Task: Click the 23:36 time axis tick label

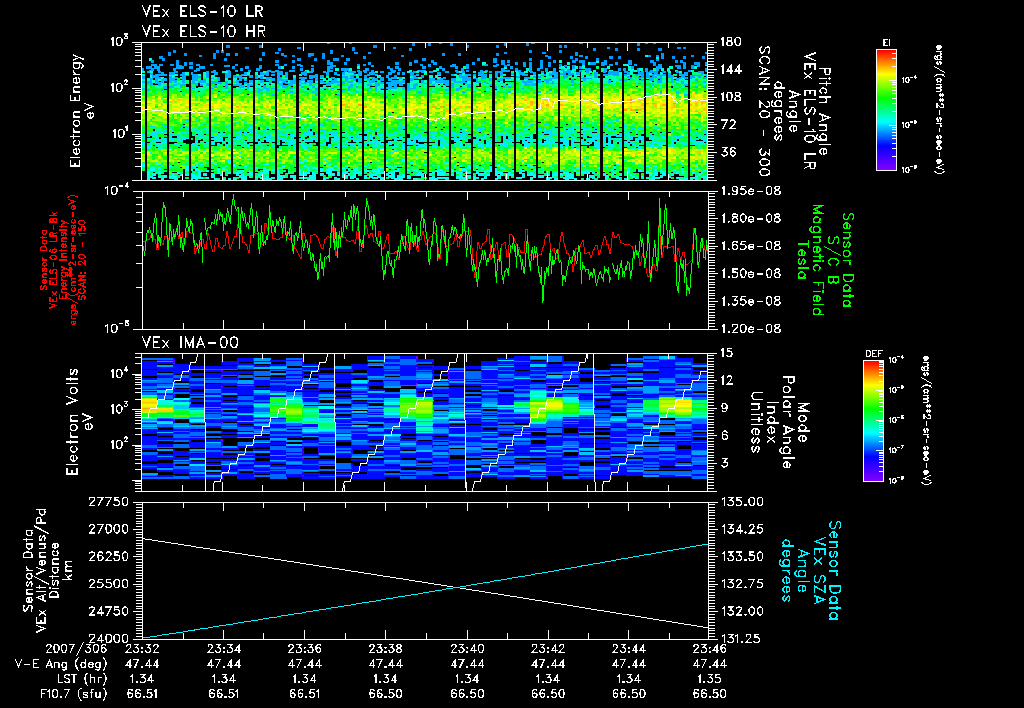Action: coord(304,649)
